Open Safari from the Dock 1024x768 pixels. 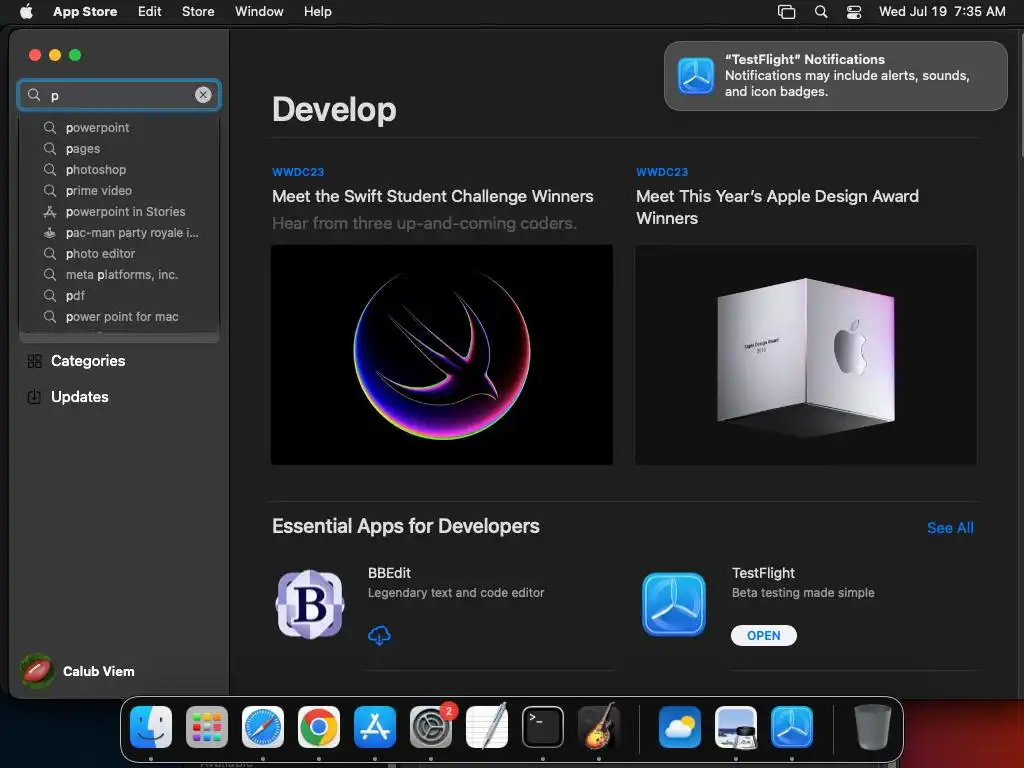[263, 727]
